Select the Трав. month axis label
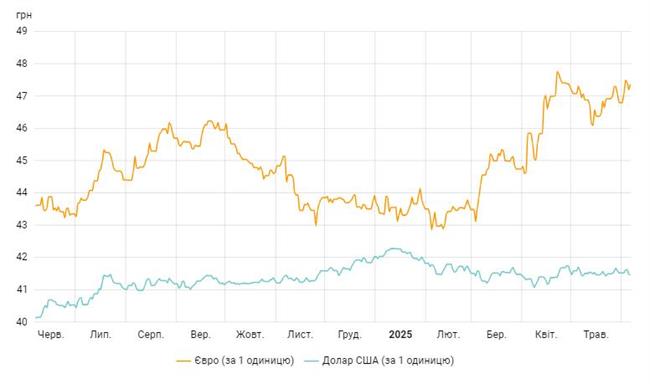Image resolution: width=650 pixels, height=384 pixels. tap(596, 334)
